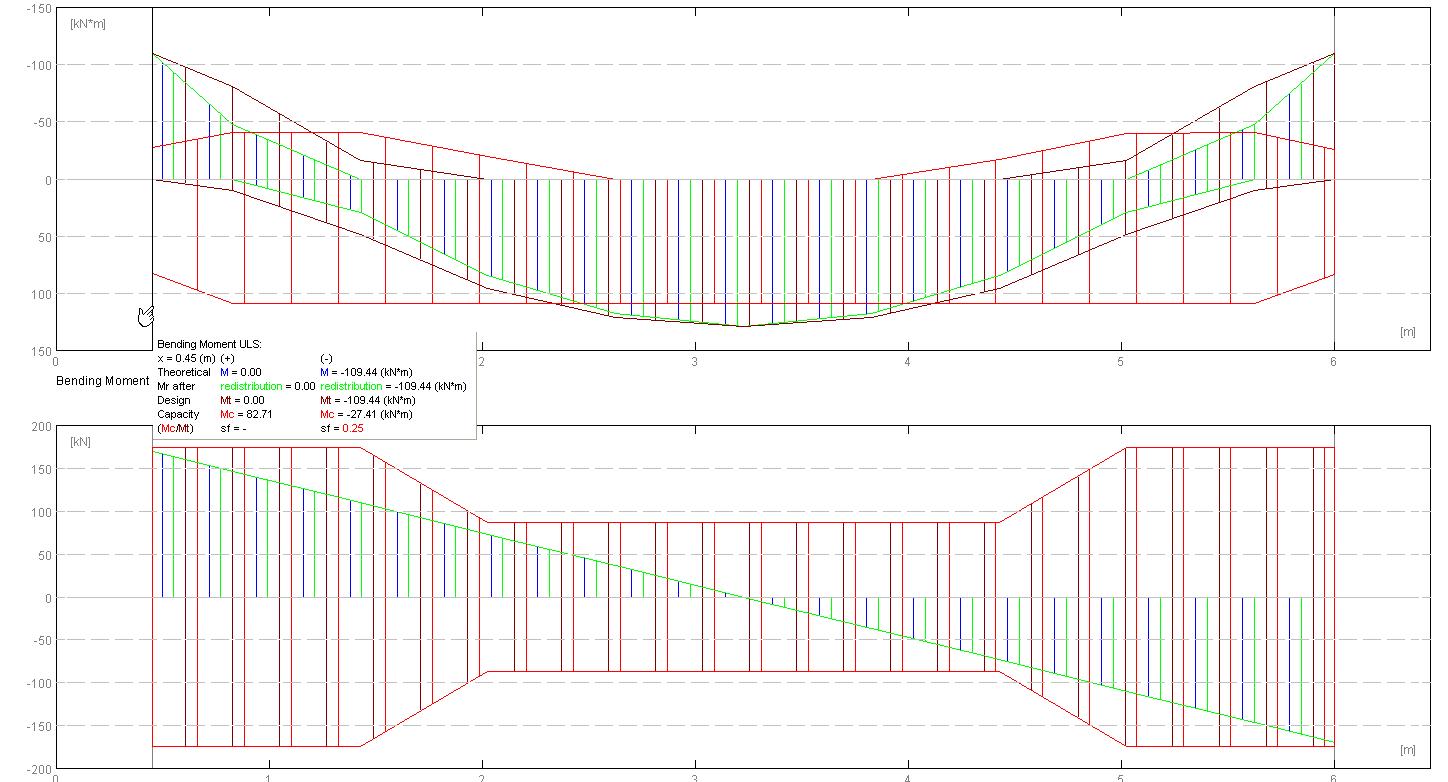Select green 'redistribution = -109.44 (kN*m)' value
This screenshot has width=1448, height=782.
click(393, 386)
